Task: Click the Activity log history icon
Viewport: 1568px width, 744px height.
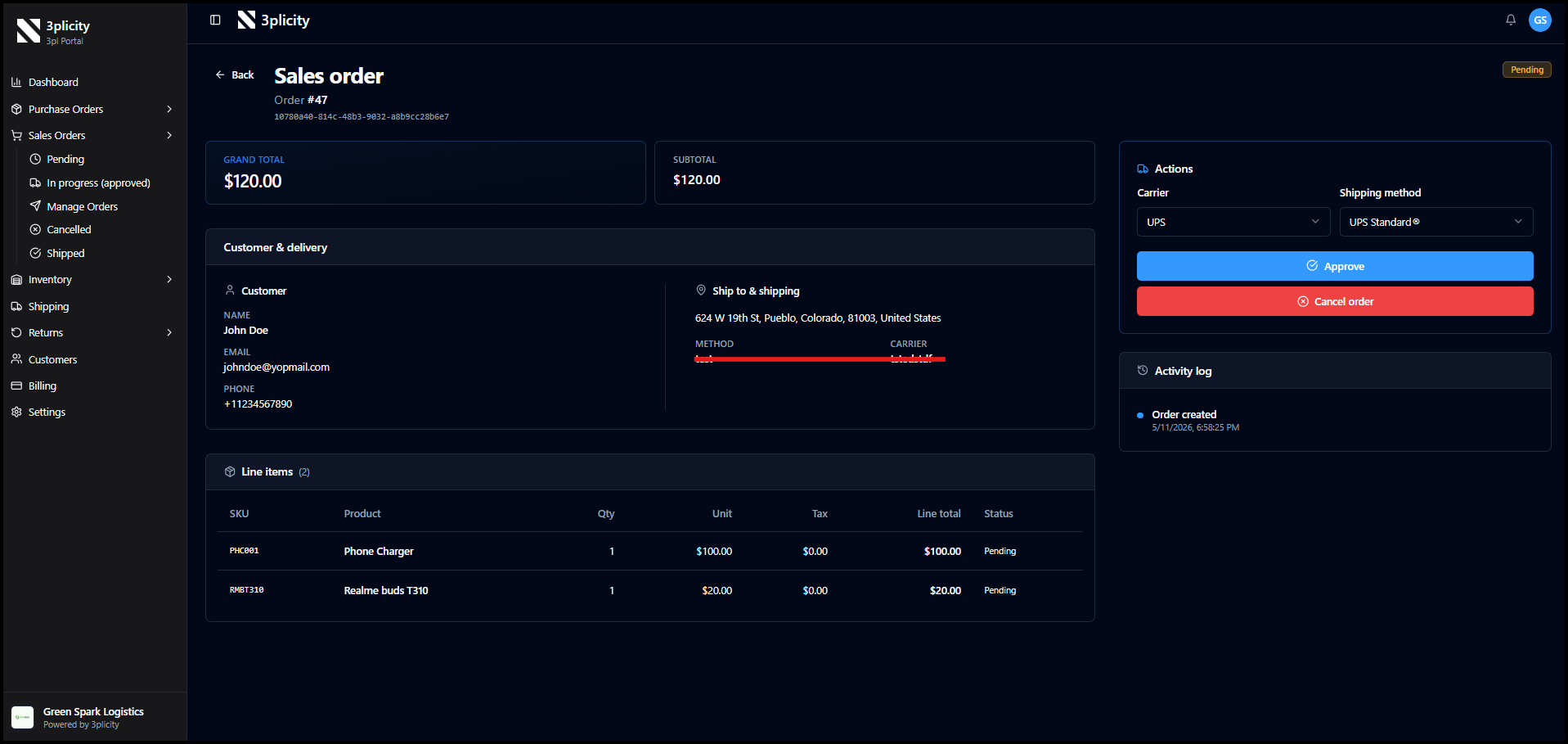Action: tap(1143, 371)
